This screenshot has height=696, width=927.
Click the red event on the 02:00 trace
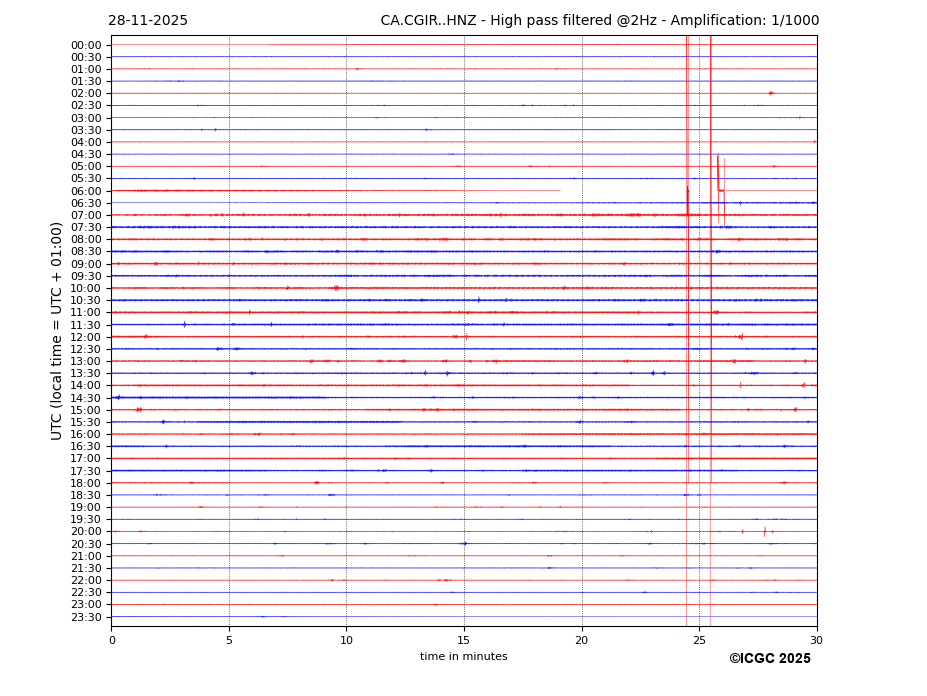770,93
